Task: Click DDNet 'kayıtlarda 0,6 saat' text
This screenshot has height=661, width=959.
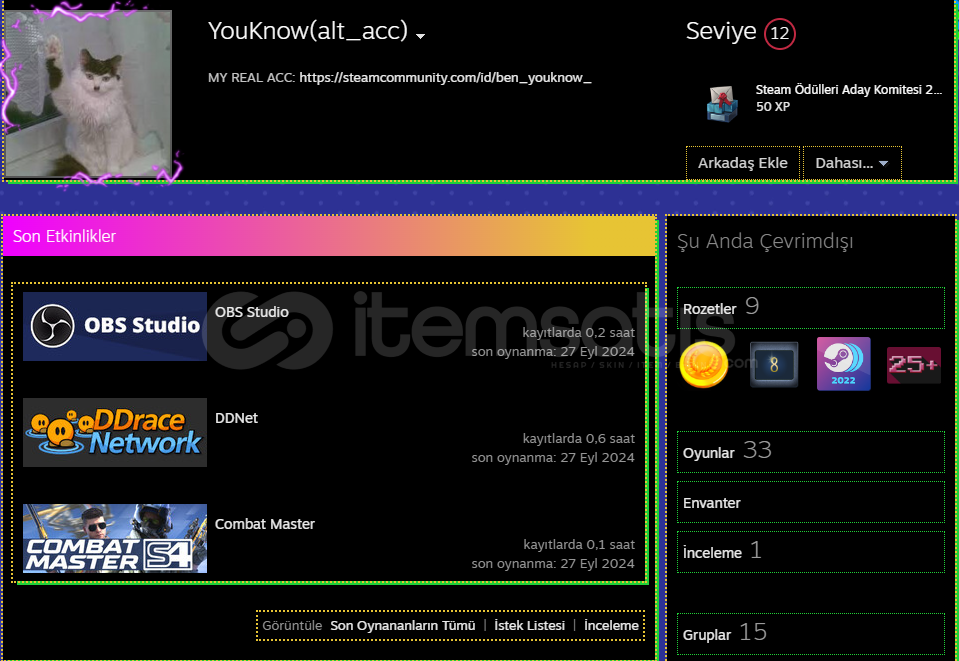Action: click(579, 438)
